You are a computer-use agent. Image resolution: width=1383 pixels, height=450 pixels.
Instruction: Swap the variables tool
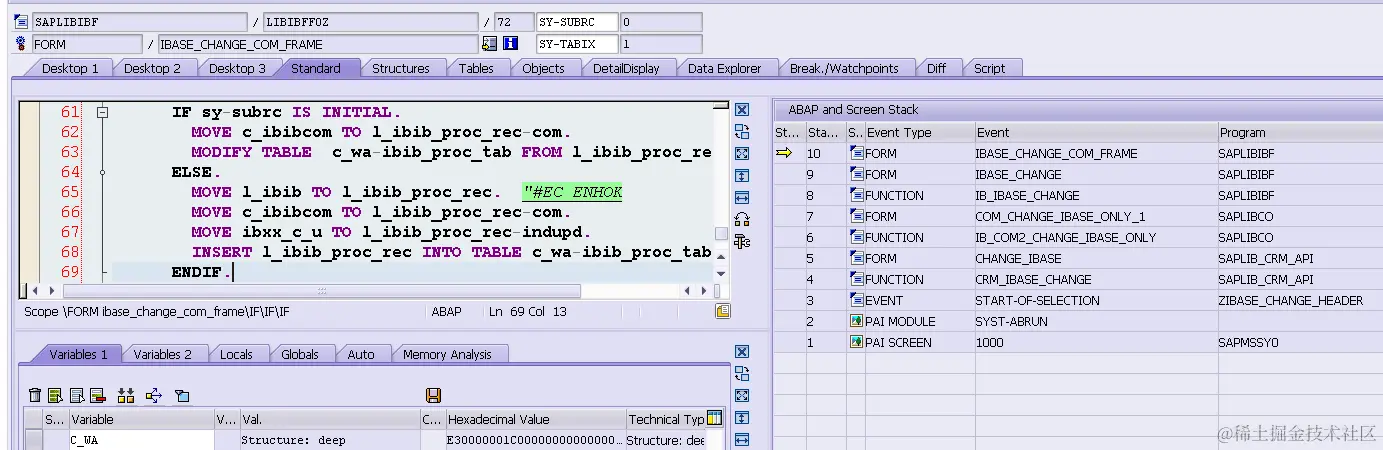[742, 374]
